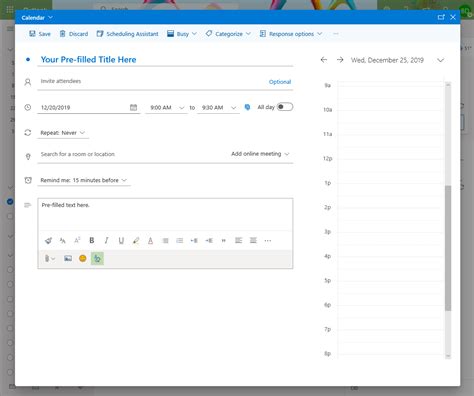Insert pictures inline icon
This screenshot has height=396, width=474.
[x=68, y=258]
